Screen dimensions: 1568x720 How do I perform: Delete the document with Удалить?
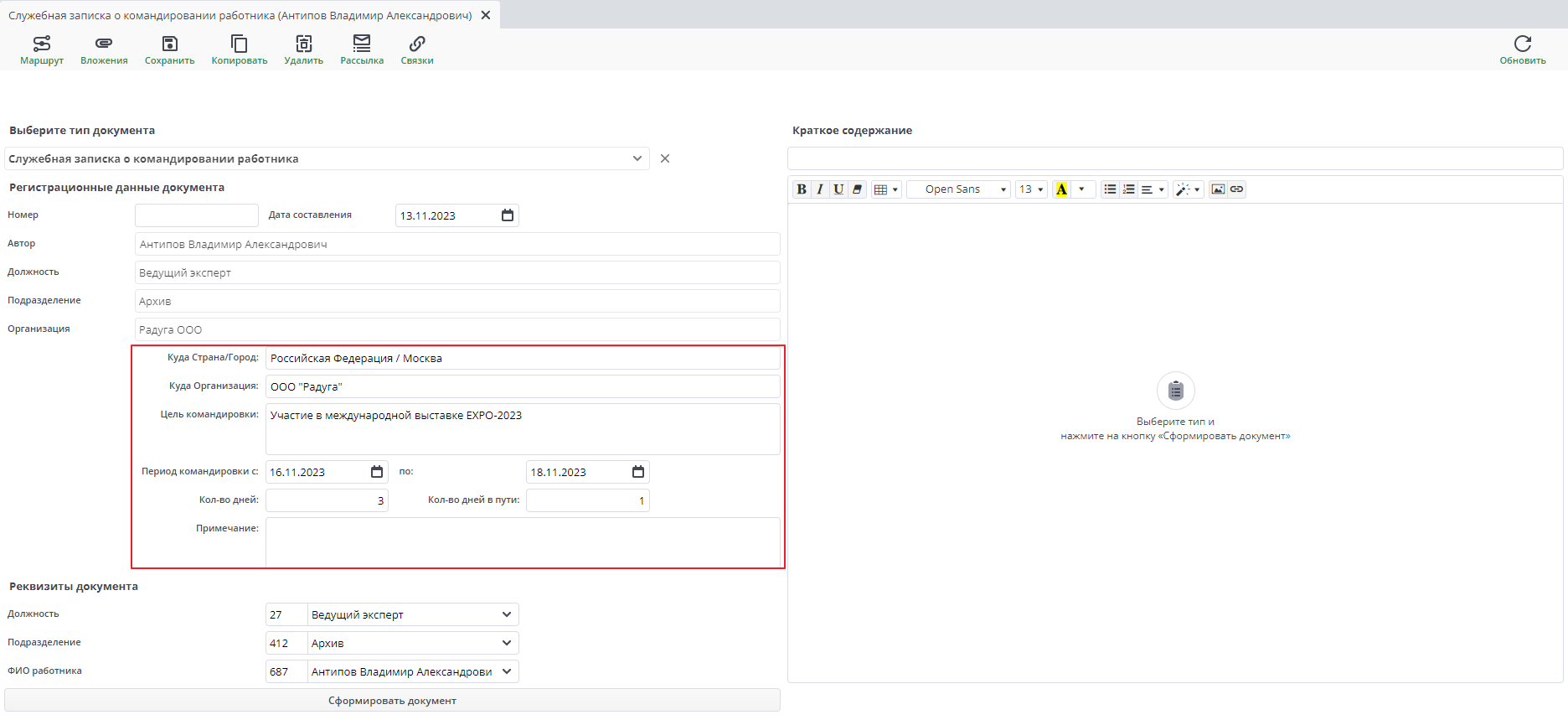click(303, 50)
